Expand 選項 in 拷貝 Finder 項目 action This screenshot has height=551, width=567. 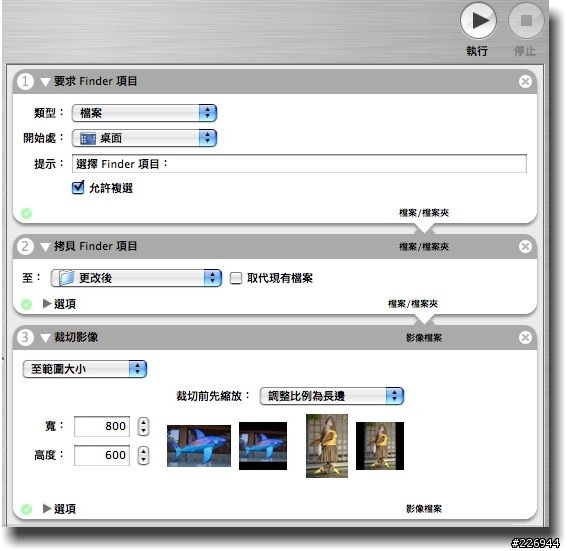pyautogui.click(x=47, y=303)
